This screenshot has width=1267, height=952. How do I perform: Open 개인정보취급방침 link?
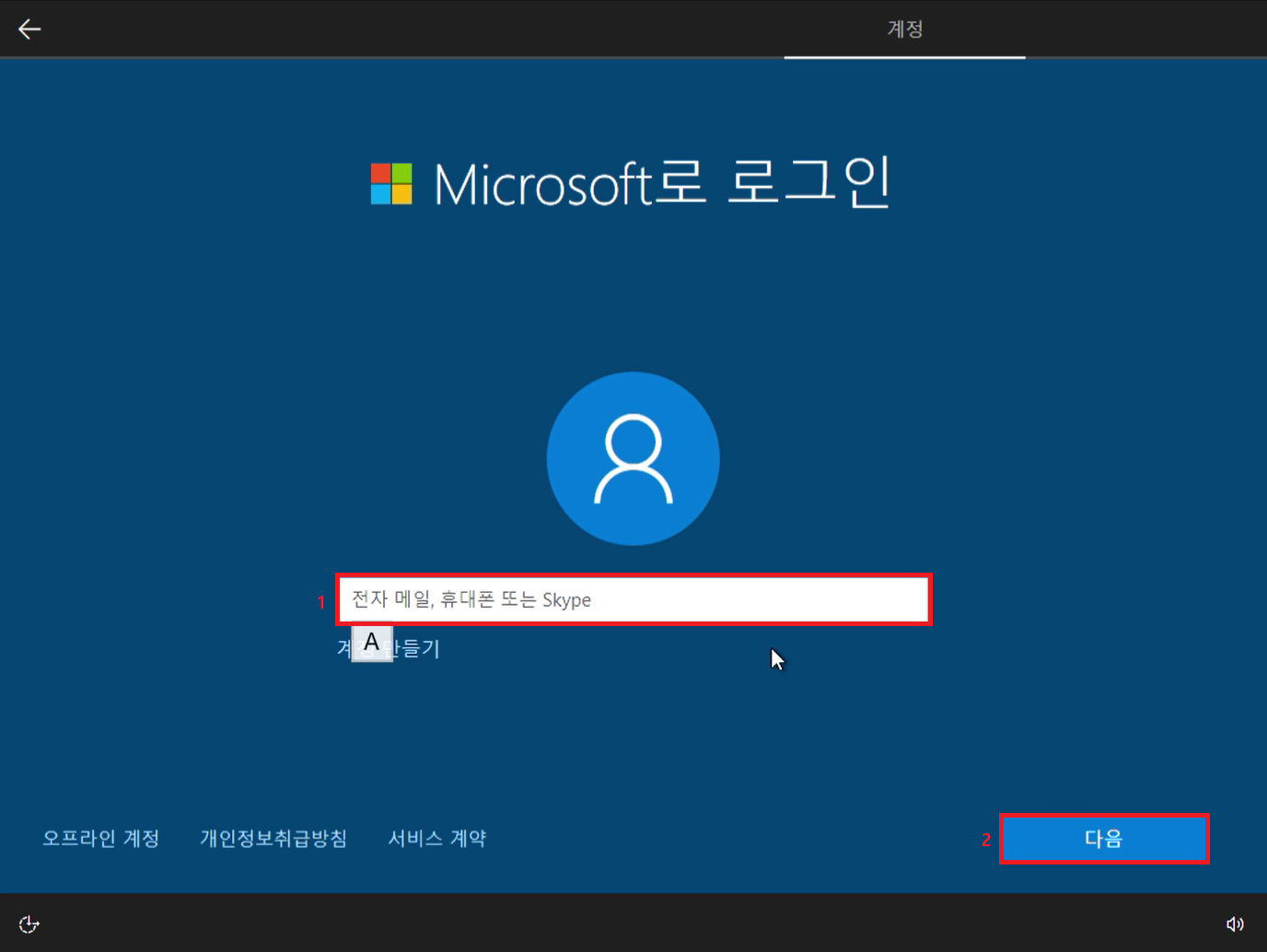click(273, 839)
